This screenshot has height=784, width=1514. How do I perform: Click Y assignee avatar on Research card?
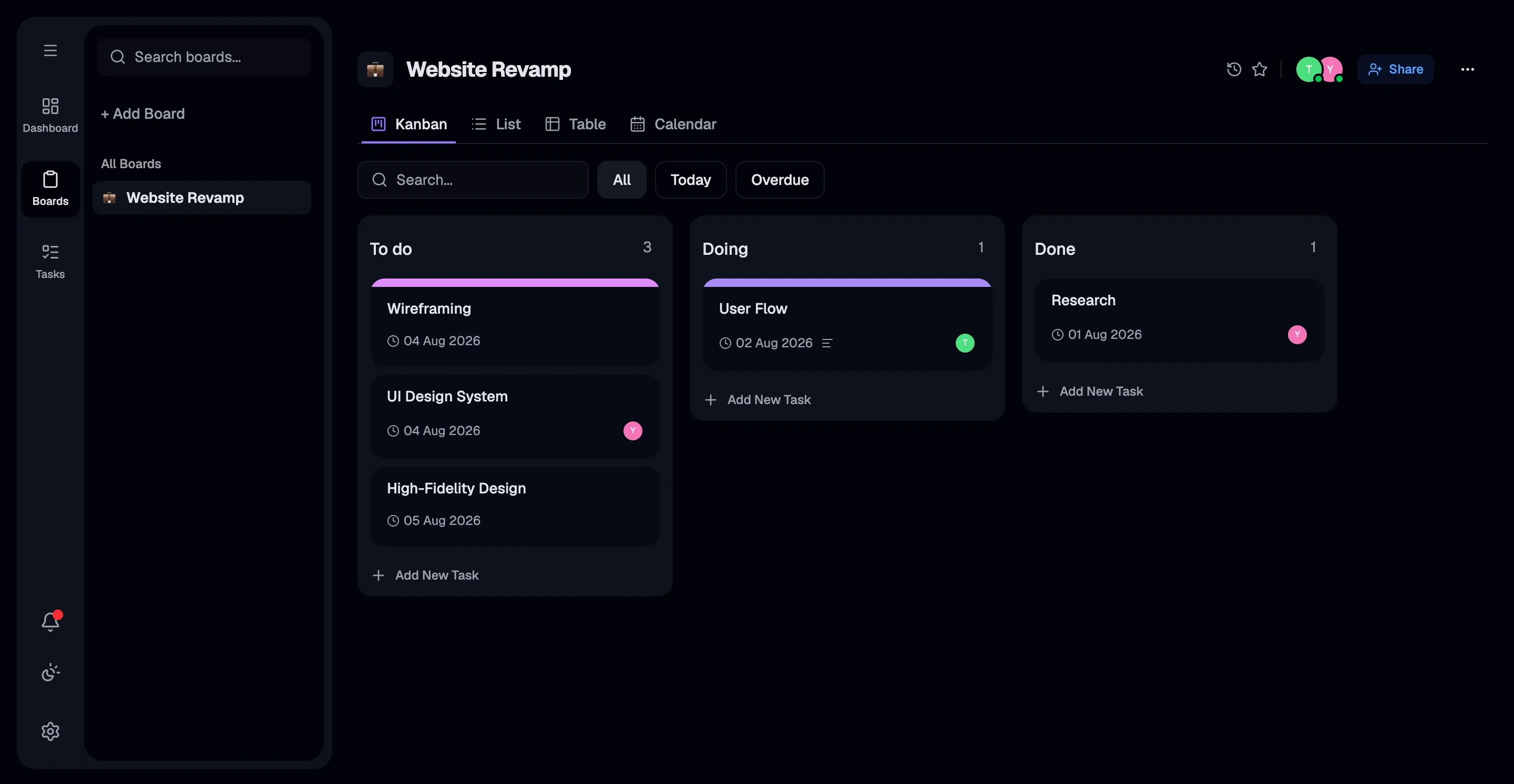pyautogui.click(x=1297, y=334)
